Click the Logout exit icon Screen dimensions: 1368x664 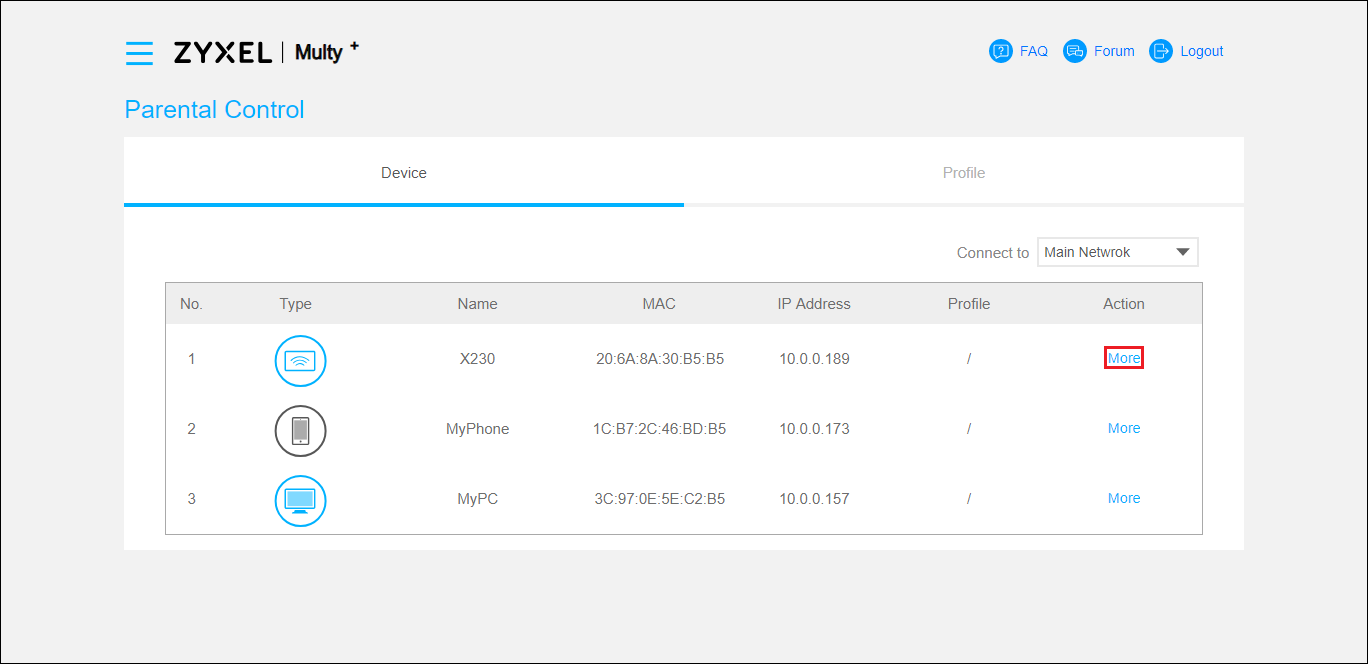tap(1161, 51)
